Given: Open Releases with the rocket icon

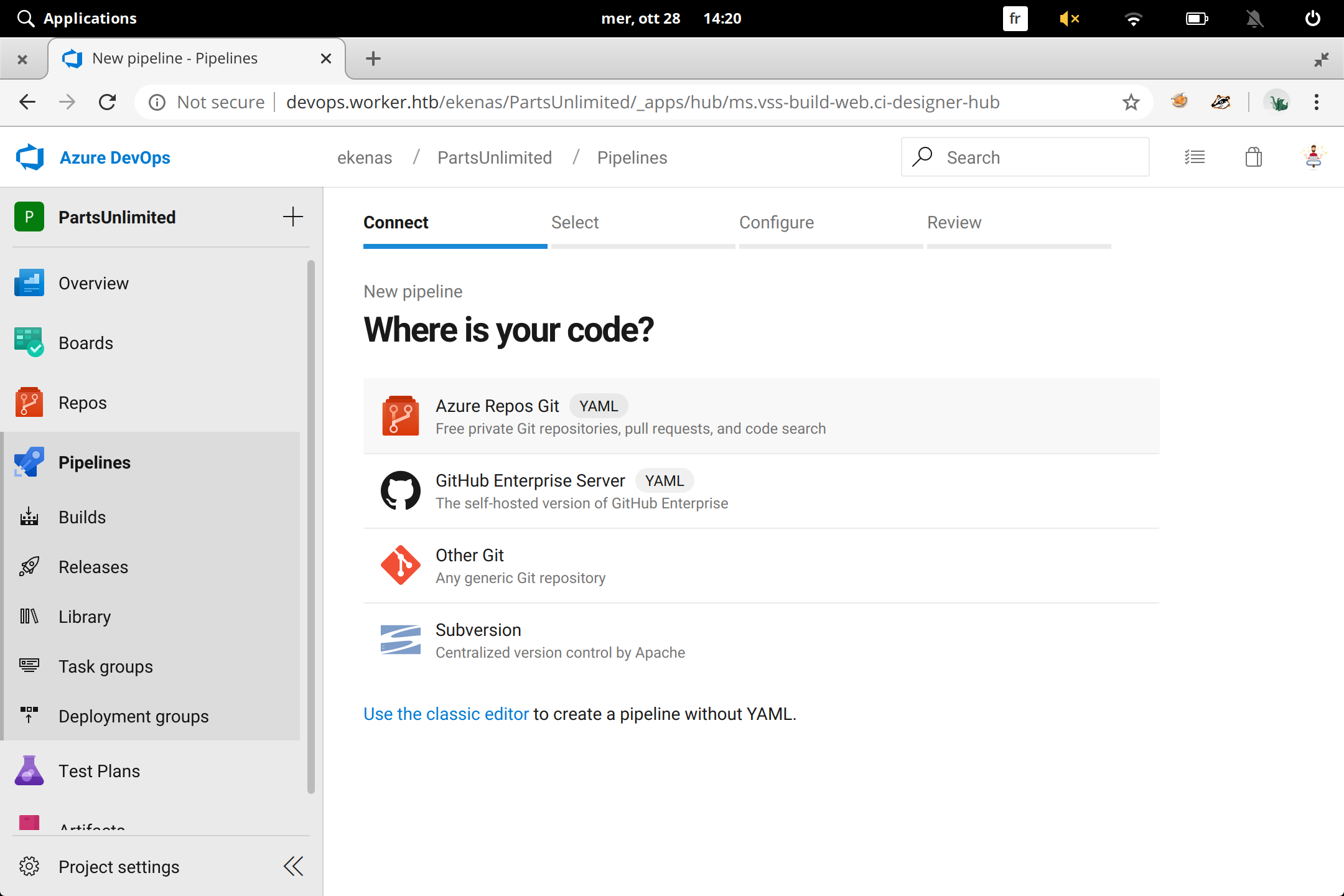Looking at the screenshot, I should (29, 567).
